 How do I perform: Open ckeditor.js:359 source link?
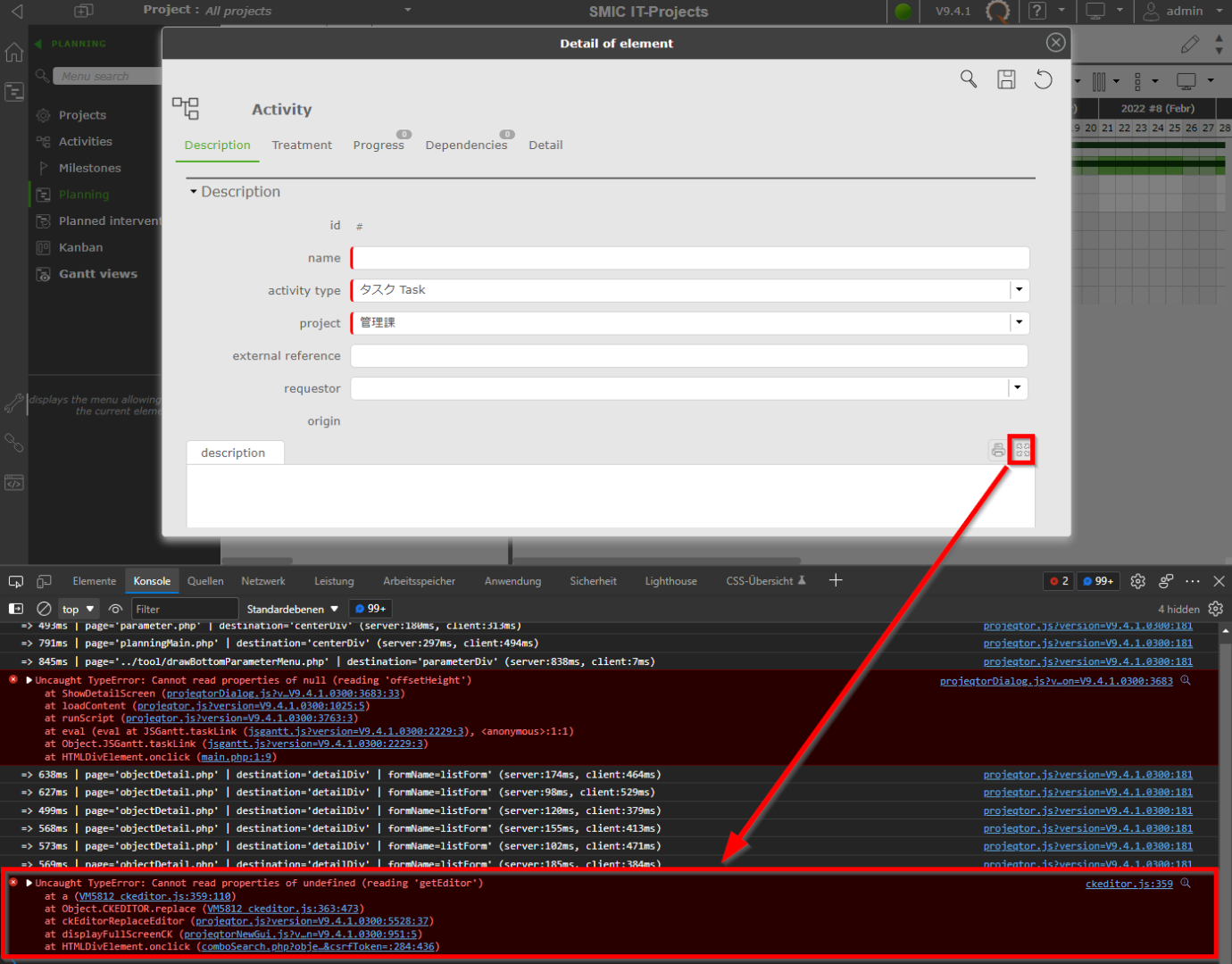[x=1128, y=884]
